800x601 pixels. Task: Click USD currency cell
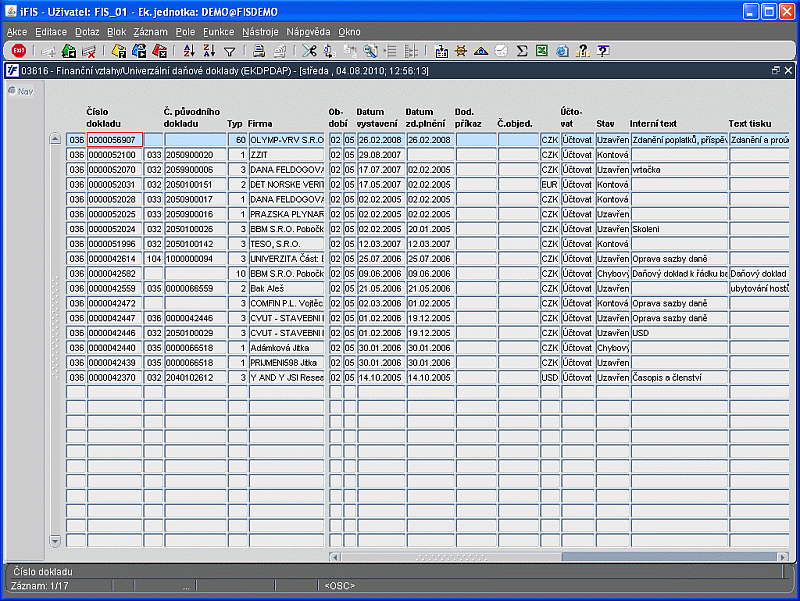coord(550,378)
